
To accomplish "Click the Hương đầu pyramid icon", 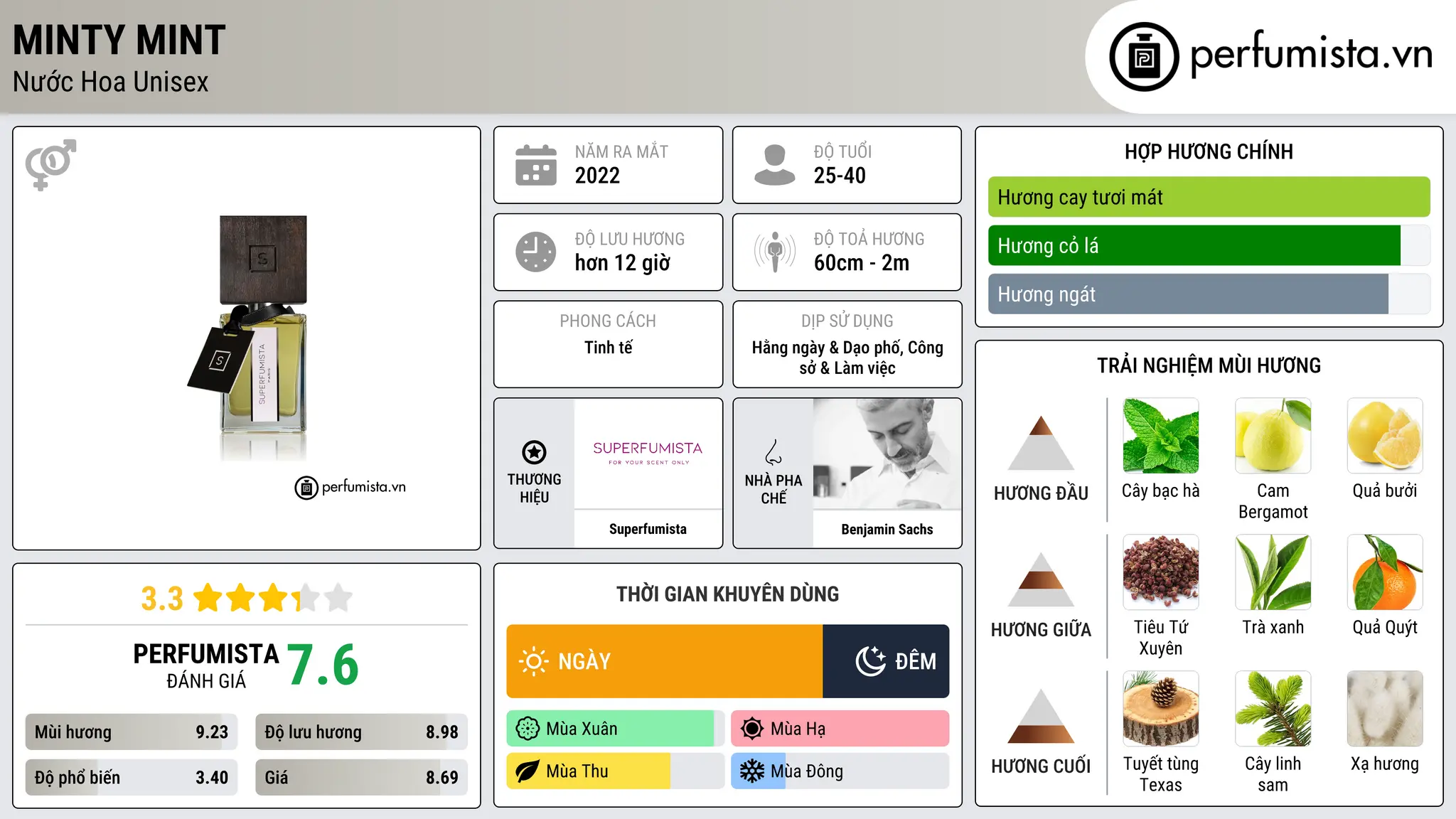I will pyautogui.click(x=1041, y=443).
